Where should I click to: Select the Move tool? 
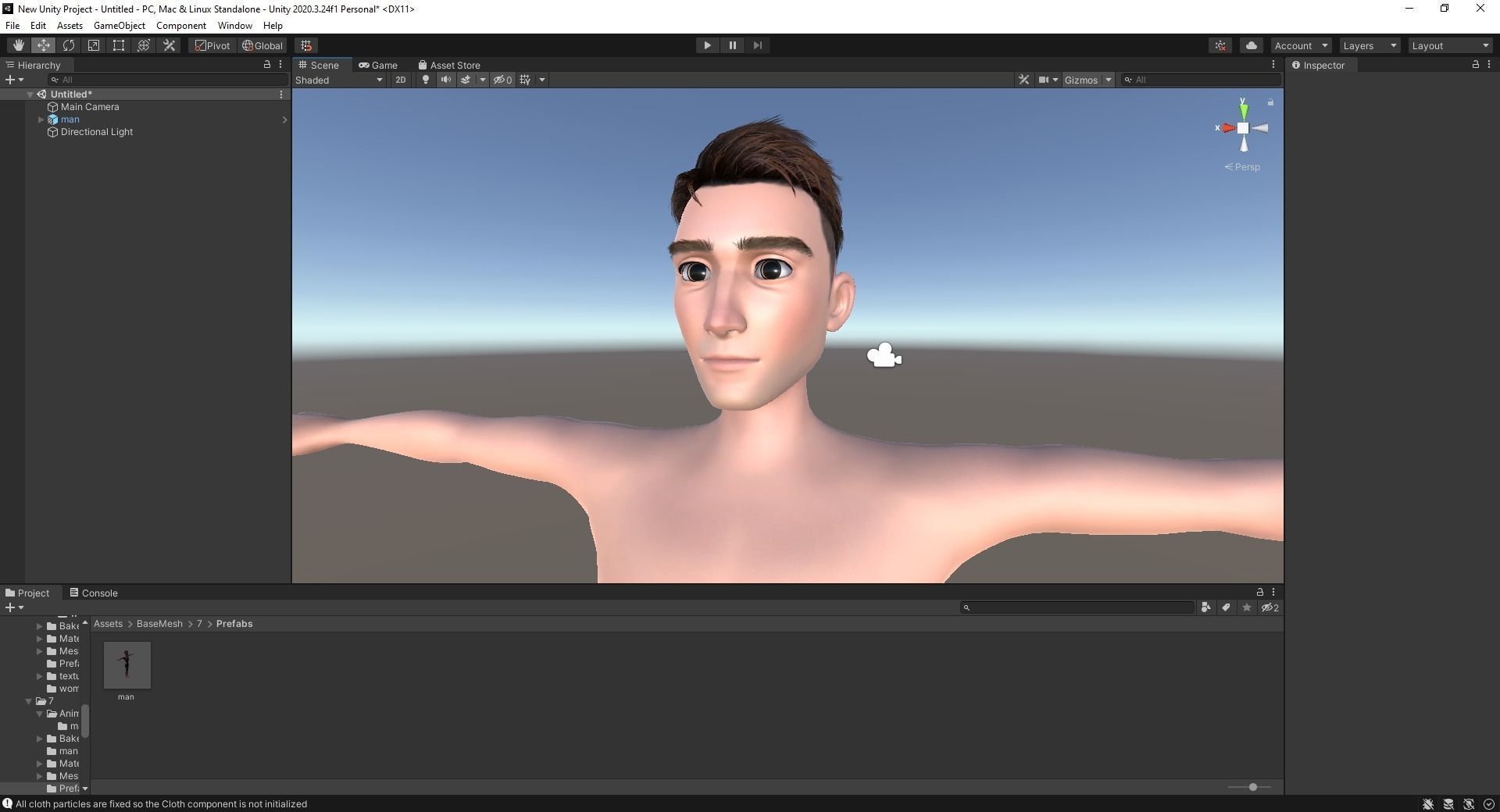click(43, 45)
